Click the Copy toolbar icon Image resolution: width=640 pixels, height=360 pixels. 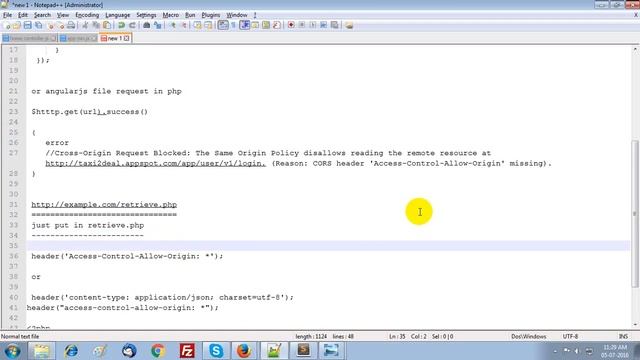(x=96, y=25)
